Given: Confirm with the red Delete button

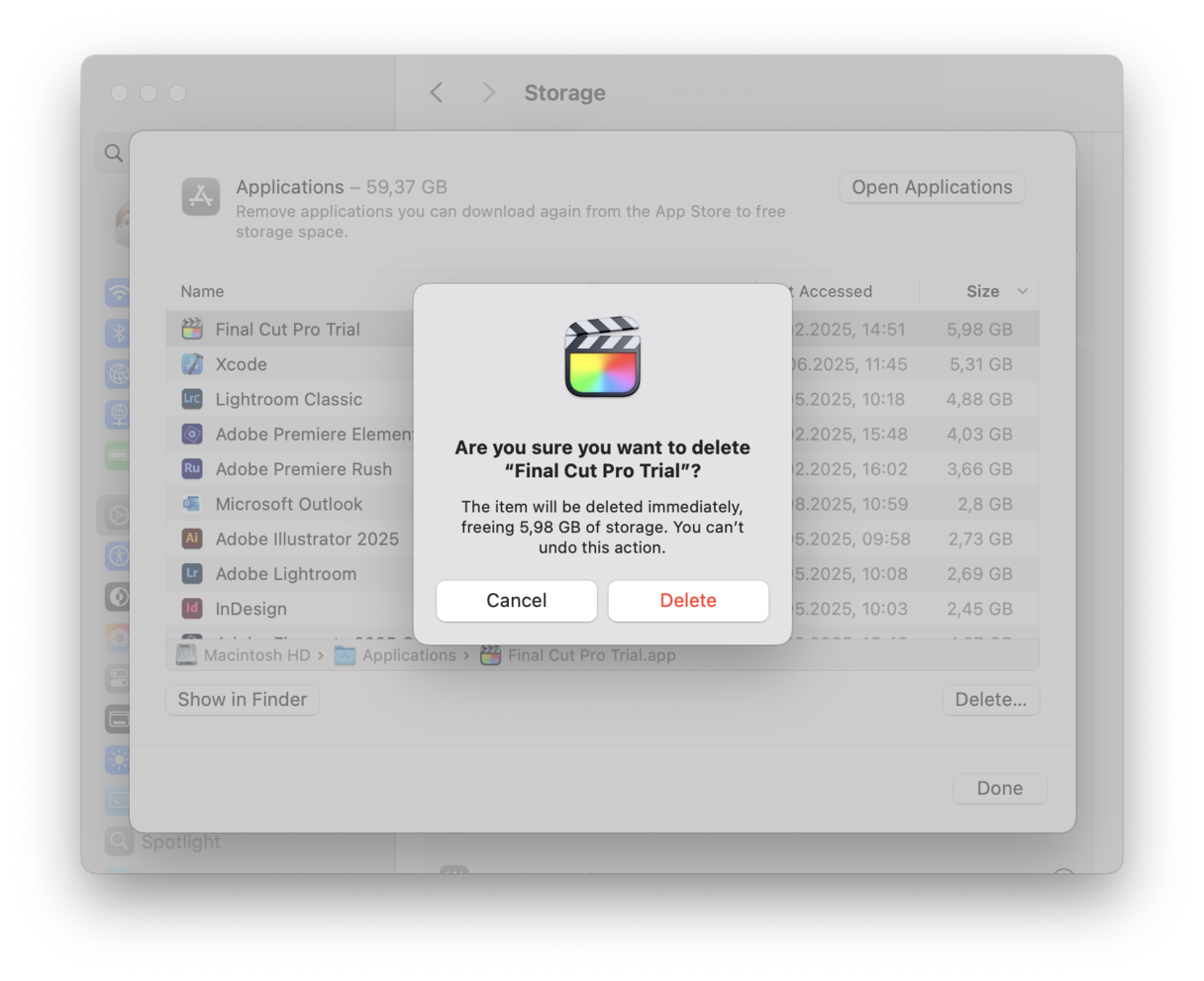Looking at the screenshot, I should 688,601.
